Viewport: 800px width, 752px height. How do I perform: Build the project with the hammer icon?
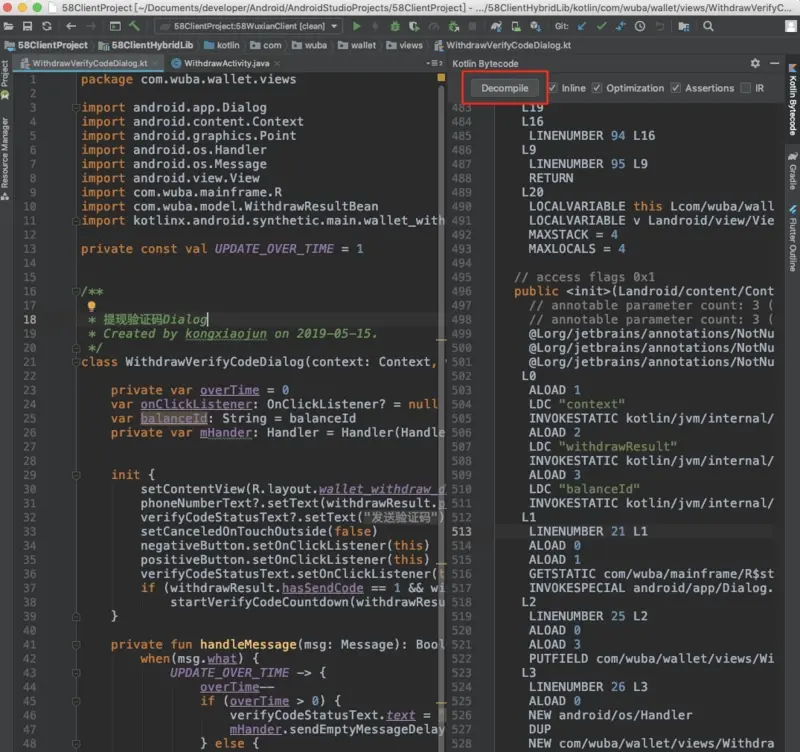tap(134, 26)
